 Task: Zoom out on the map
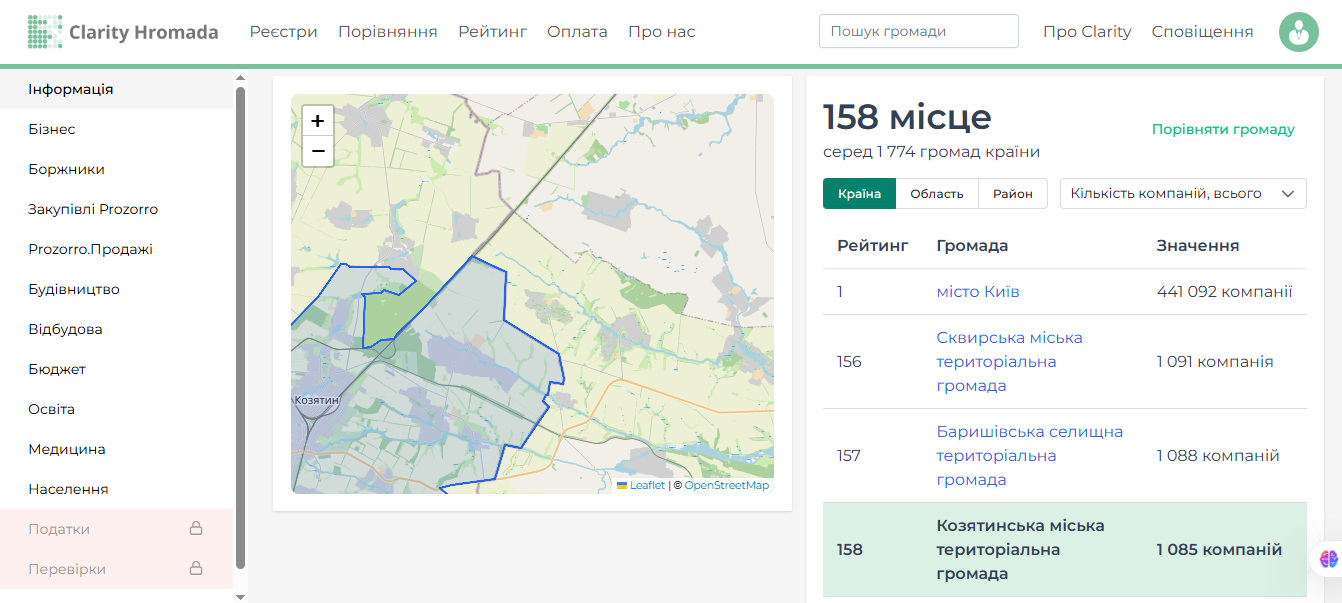tap(317, 151)
